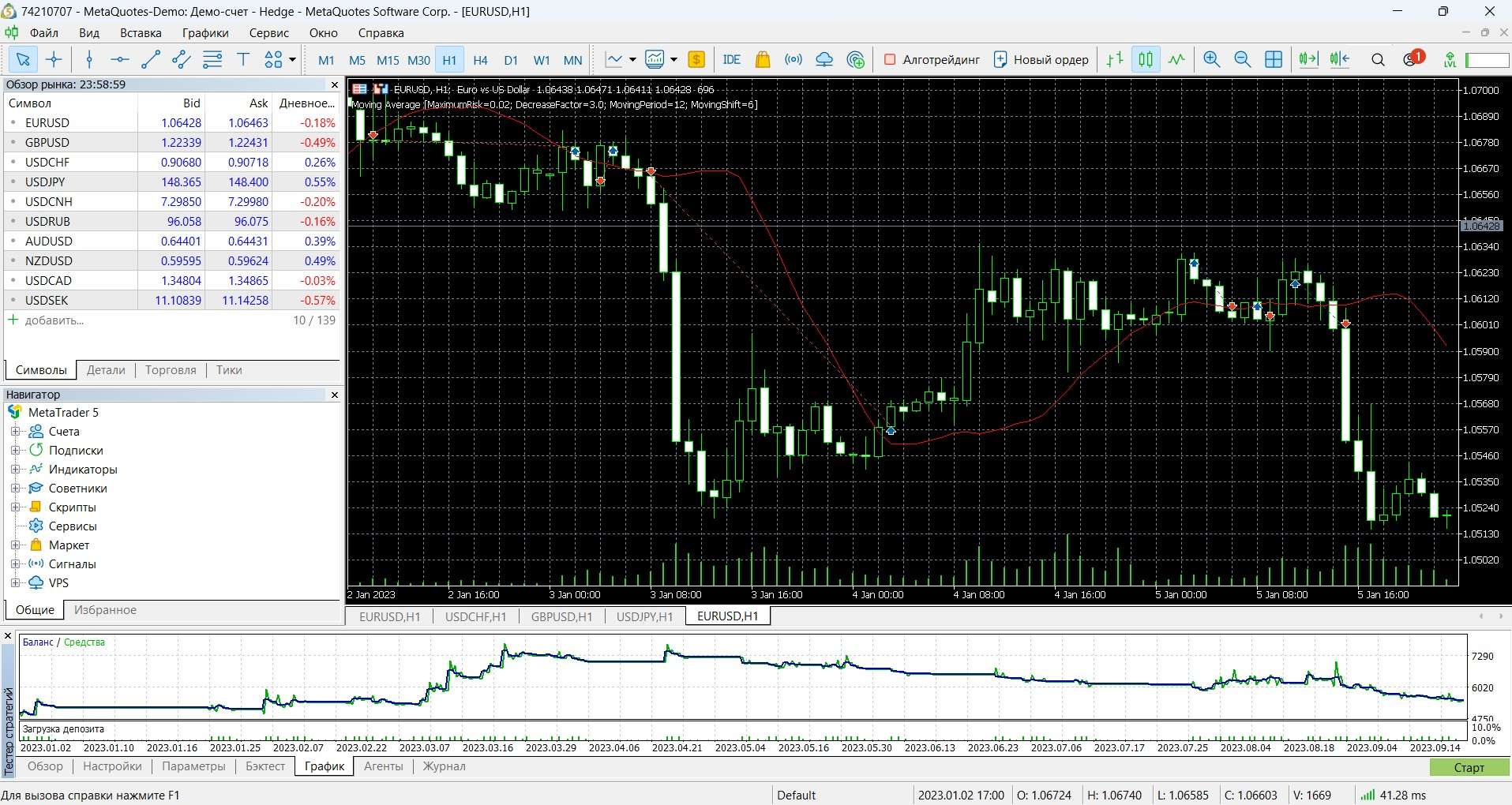Switch chart to W1 timeframe
This screenshot has width=1512, height=805.
[542, 60]
